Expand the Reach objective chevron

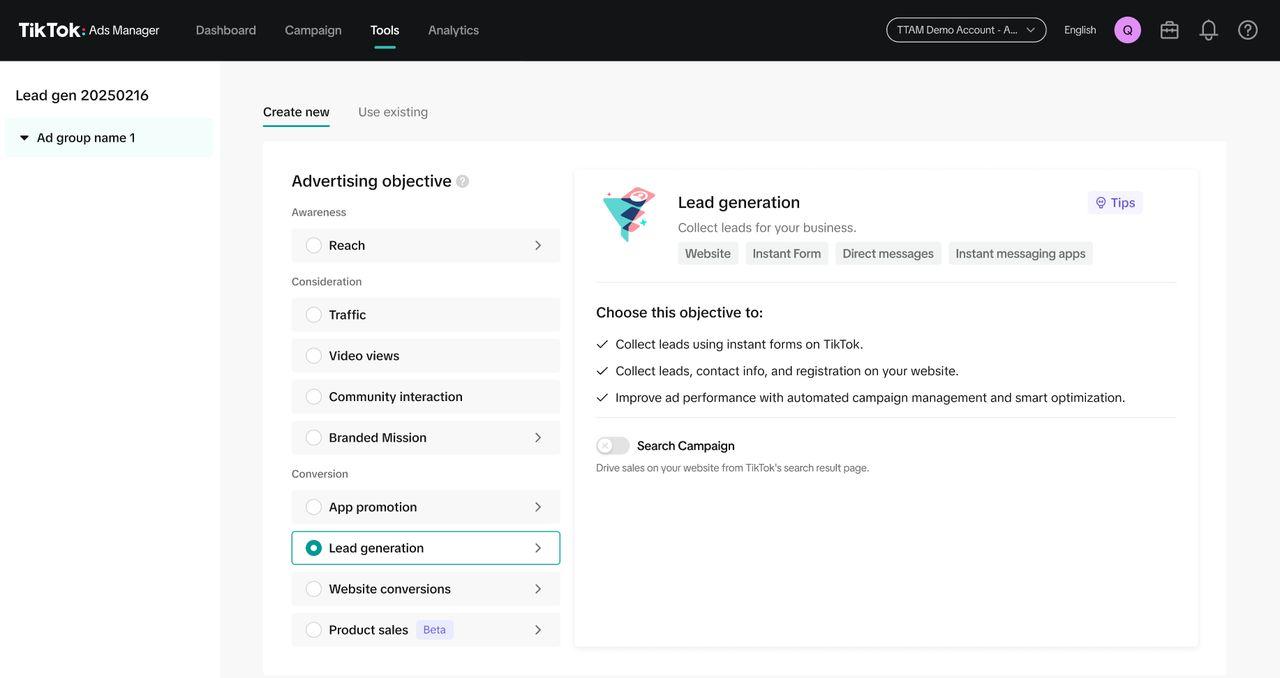[538, 246]
